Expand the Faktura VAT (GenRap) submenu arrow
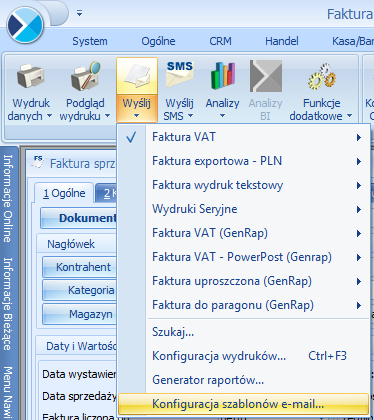The height and width of the screenshot is (420, 374). (x=359, y=233)
